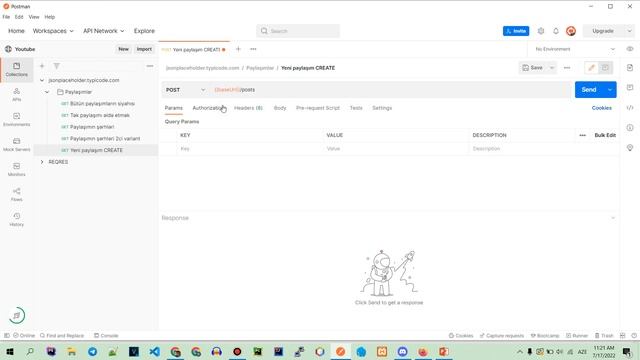Open the View menu
The width and height of the screenshot is (640, 360).
point(34,17)
